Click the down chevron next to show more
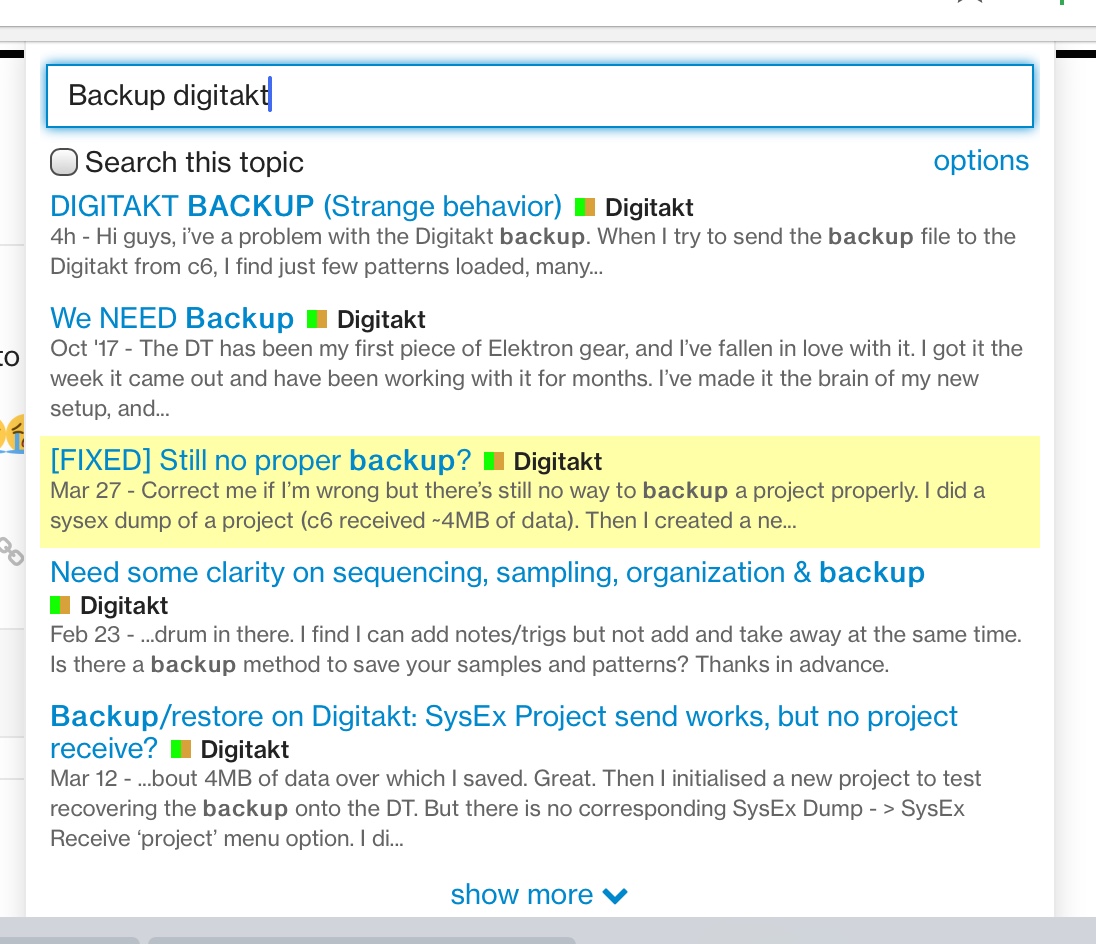The width and height of the screenshot is (1096, 944). [616, 896]
